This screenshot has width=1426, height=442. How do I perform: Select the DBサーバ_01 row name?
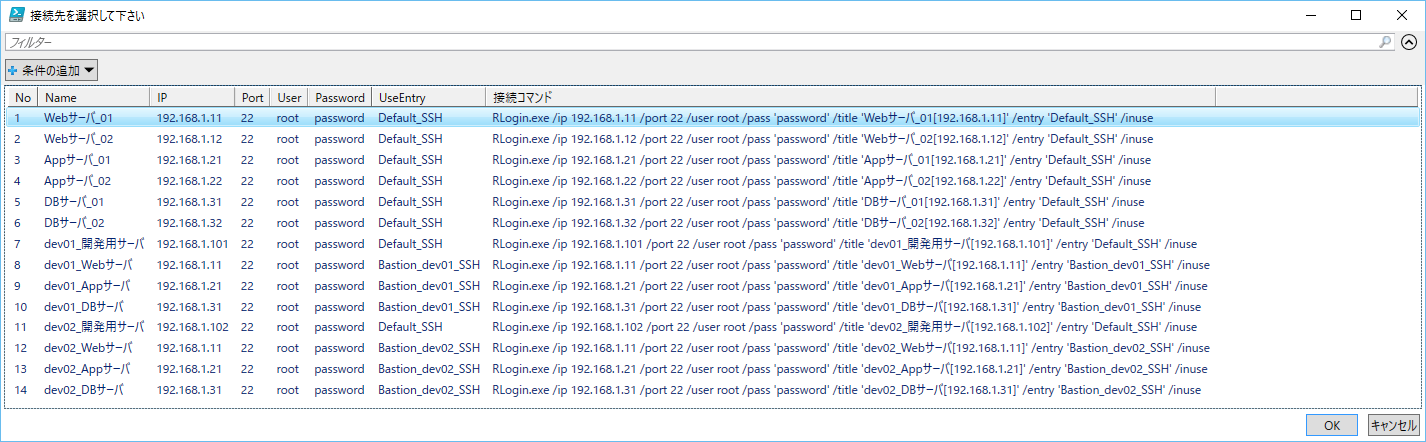(x=74, y=202)
